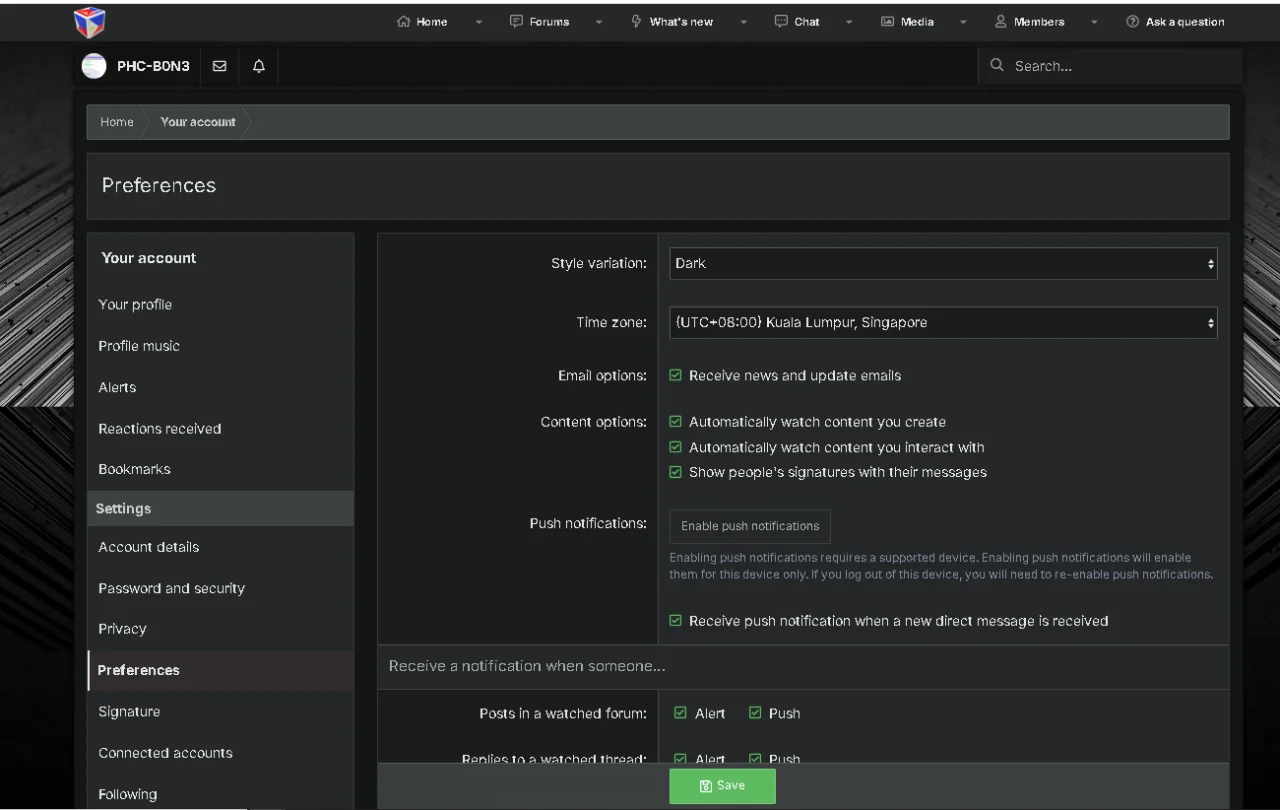Open What's new in the navigation
This screenshot has width=1280, height=810.
click(x=672, y=21)
